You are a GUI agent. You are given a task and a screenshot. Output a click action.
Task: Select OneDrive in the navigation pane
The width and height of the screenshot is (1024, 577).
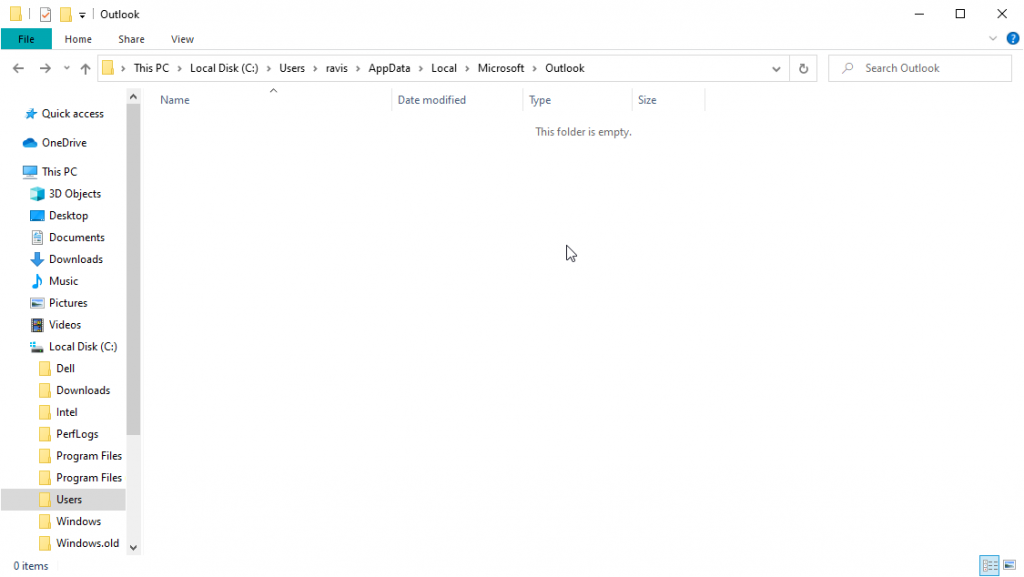(x=64, y=142)
